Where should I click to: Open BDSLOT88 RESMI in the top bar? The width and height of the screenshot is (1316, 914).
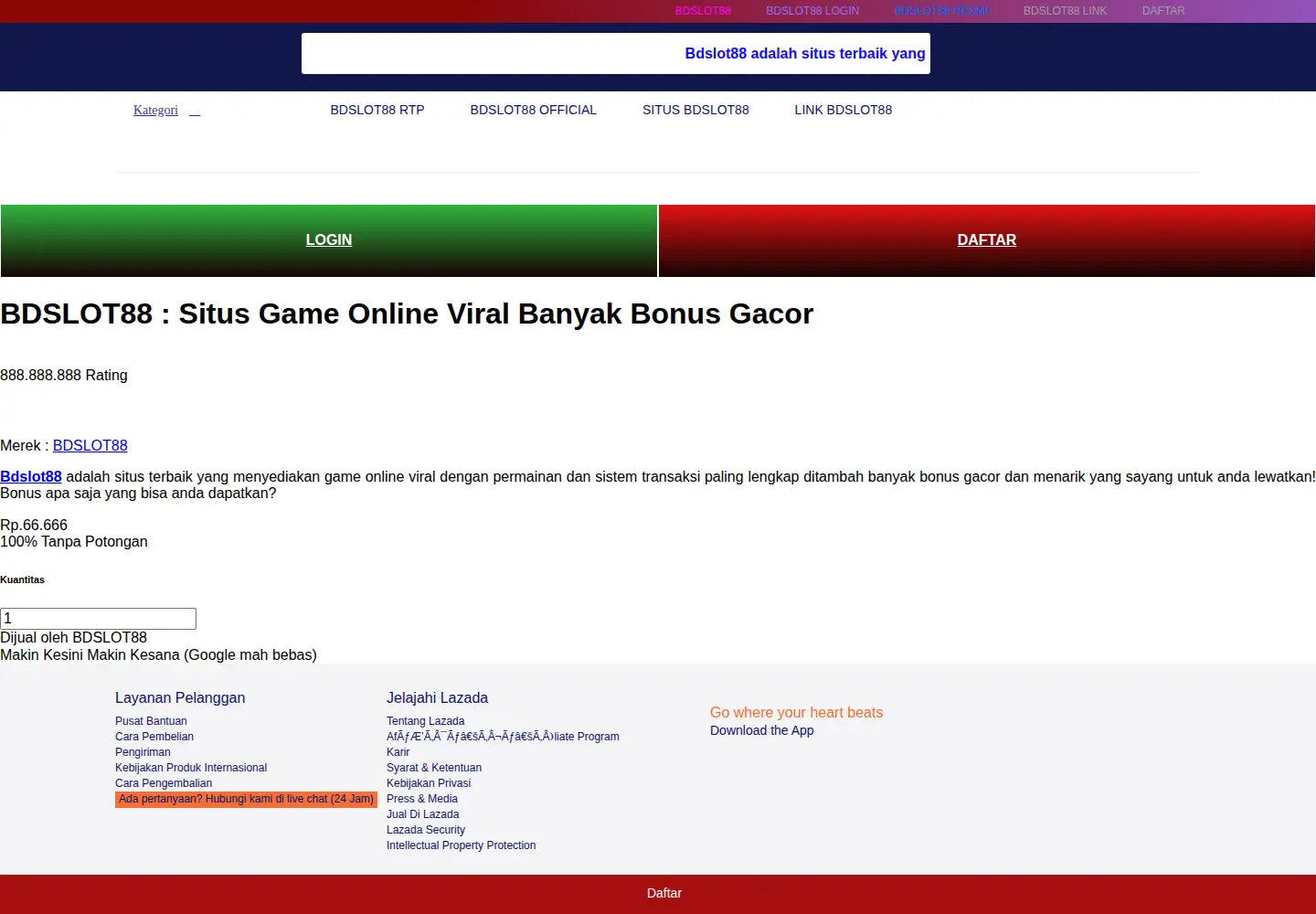point(941,11)
